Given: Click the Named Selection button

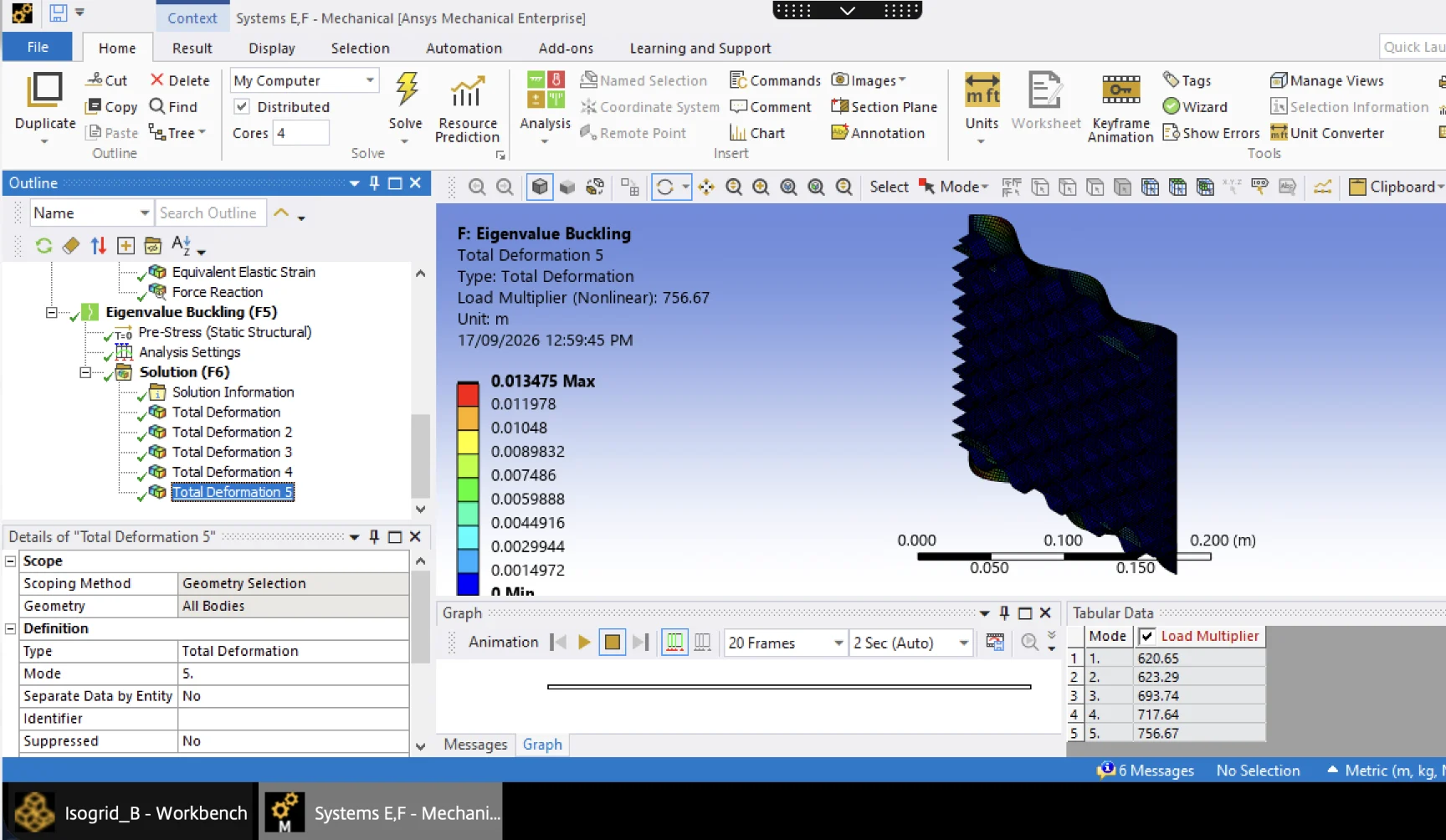Looking at the screenshot, I should (x=644, y=80).
